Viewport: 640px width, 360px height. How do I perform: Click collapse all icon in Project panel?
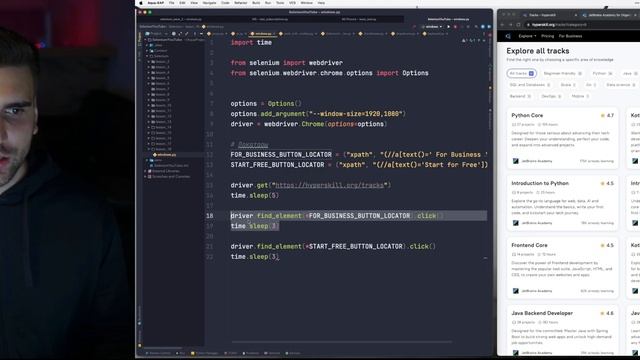(187, 33)
